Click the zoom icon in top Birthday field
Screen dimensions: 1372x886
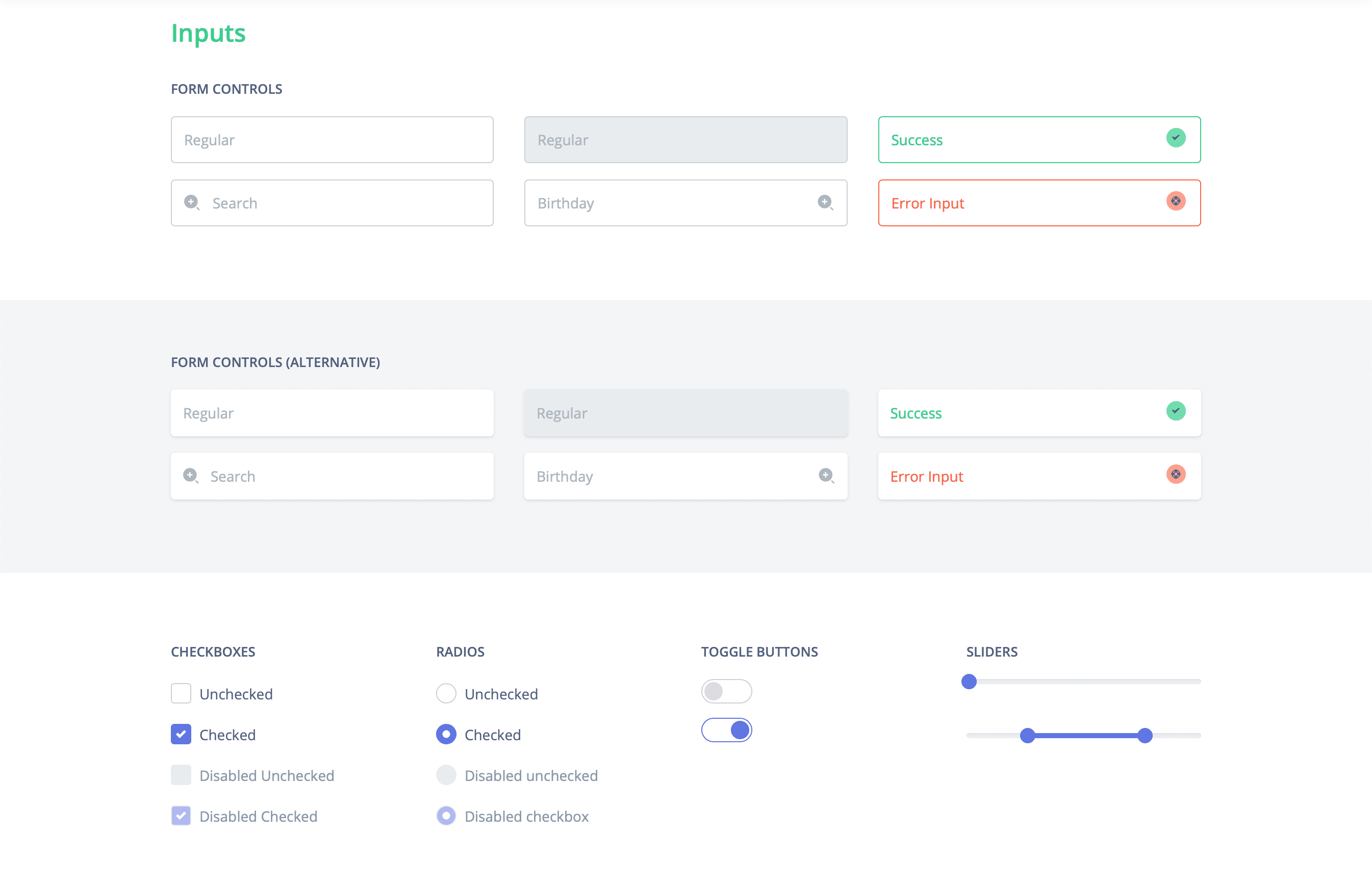coord(825,202)
